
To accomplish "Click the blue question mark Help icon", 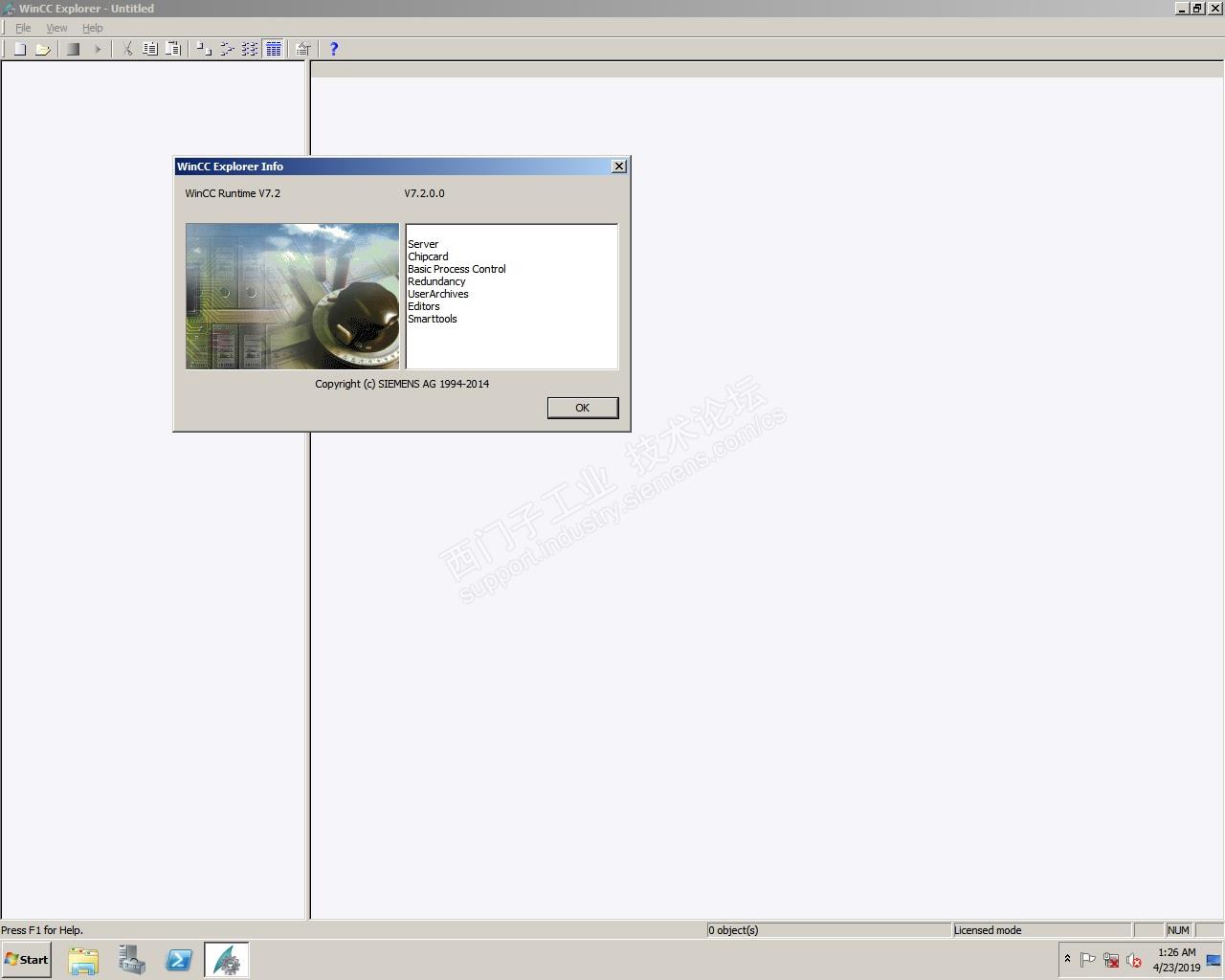I will pos(333,49).
